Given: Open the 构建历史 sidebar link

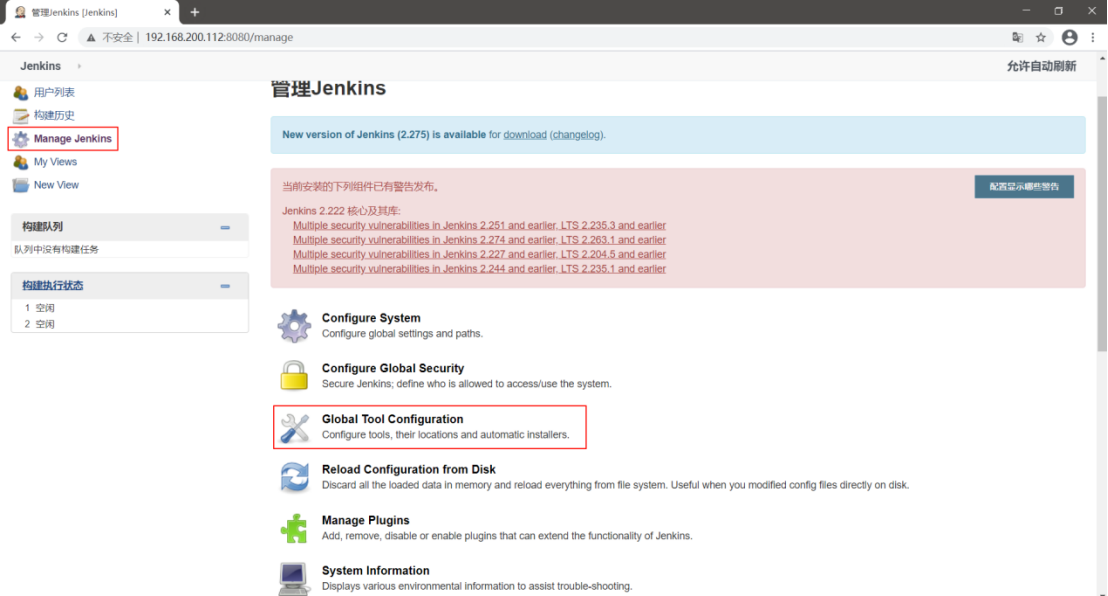Looking at the screenshot, I should (54, 115).
